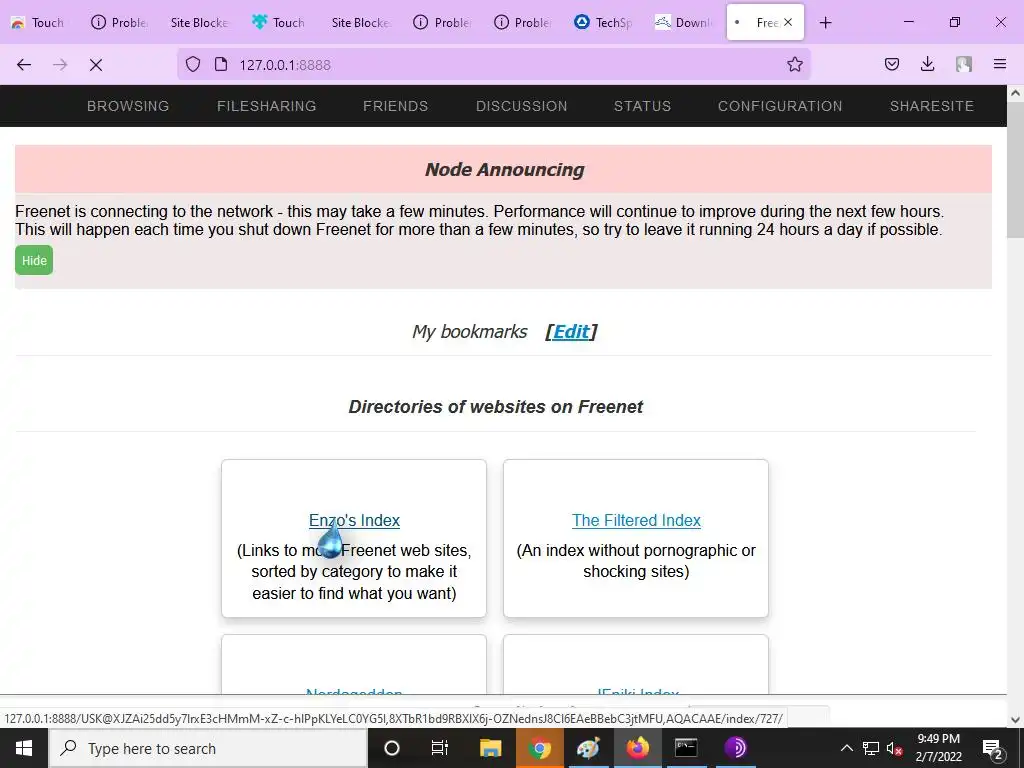Viewport: 1024px width, 768px height.
Task: Stop loading the page
Action: pyautogui.click(x=96, y=65)
